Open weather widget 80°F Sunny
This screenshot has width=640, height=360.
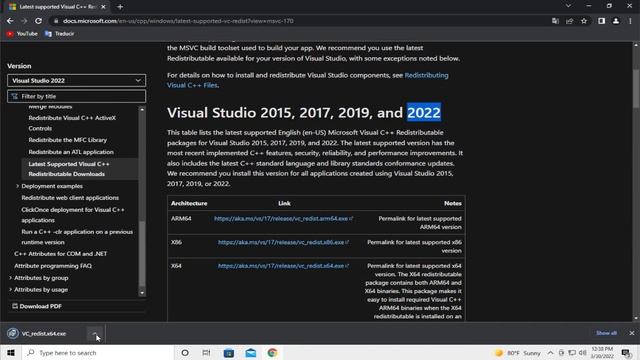click(518, 353)
